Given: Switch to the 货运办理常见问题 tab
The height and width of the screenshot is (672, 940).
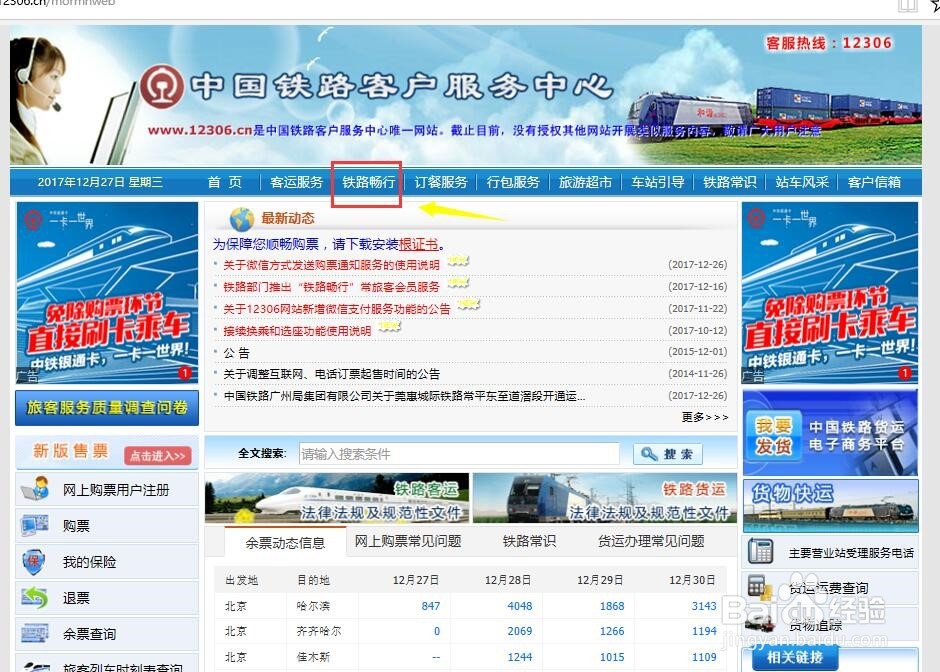Looking at the screenshot, I should click(651, 541).
